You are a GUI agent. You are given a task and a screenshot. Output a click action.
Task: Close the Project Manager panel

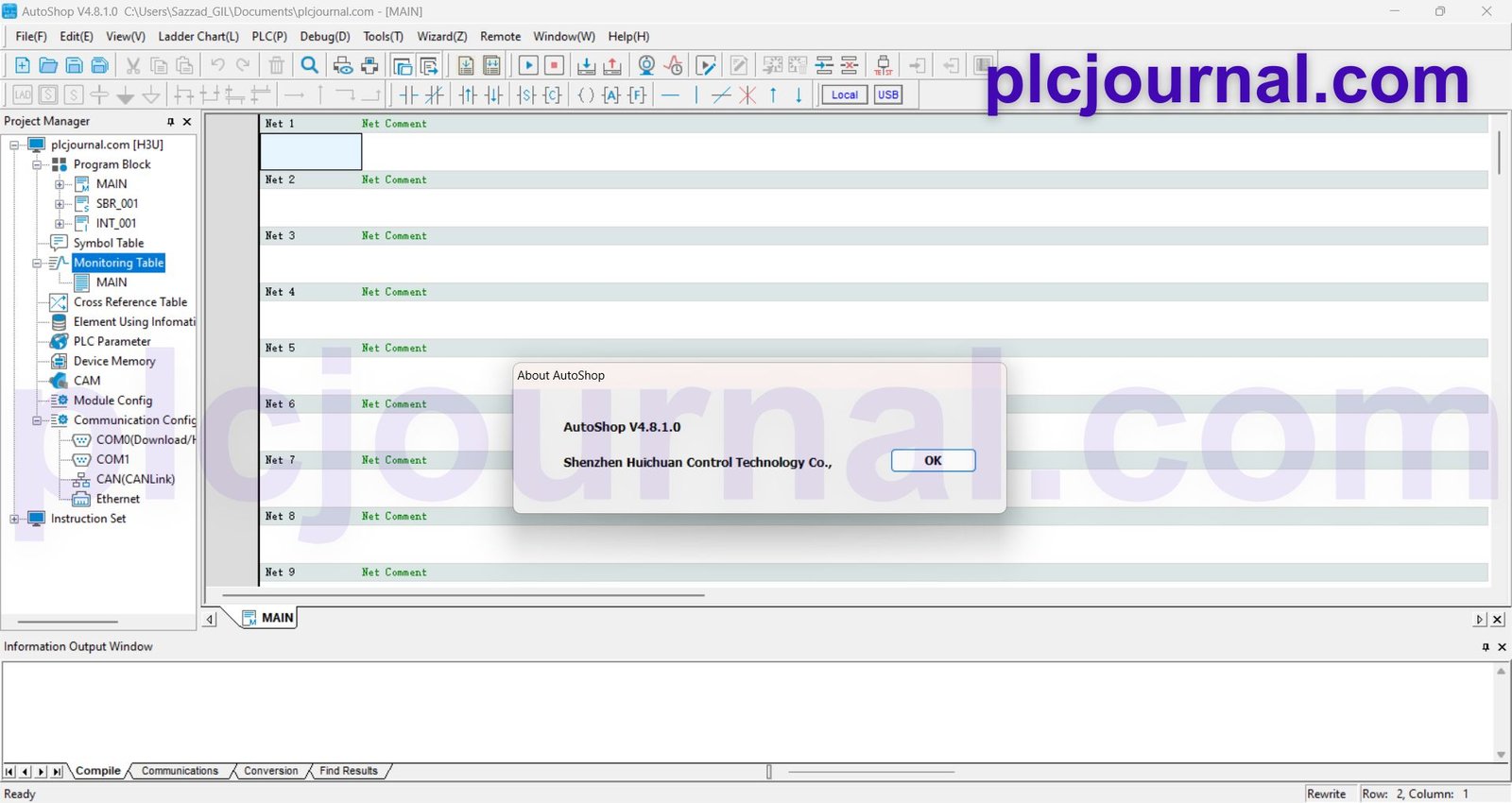click(x=187, y=122)
